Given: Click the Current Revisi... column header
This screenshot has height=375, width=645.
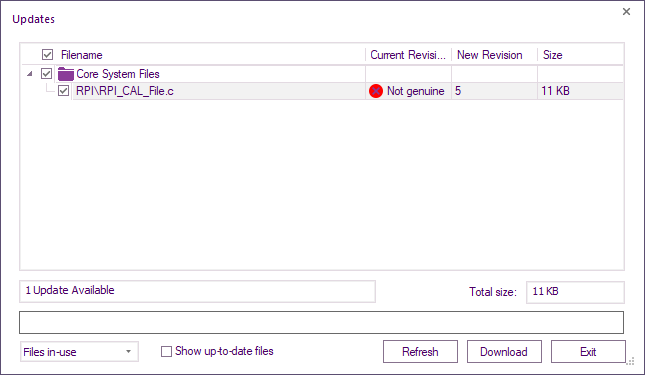Looking at the screenshot, I should [x=408, y=55].
